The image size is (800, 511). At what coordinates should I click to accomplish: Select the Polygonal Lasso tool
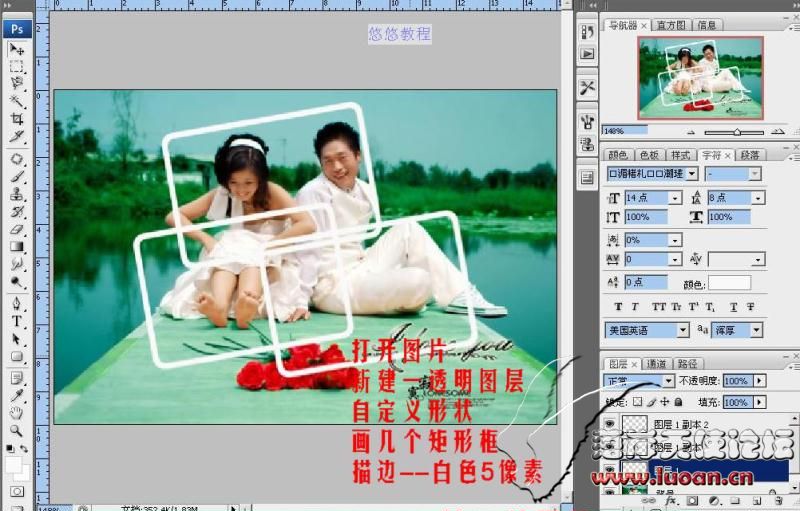click(x=16, y=83)
